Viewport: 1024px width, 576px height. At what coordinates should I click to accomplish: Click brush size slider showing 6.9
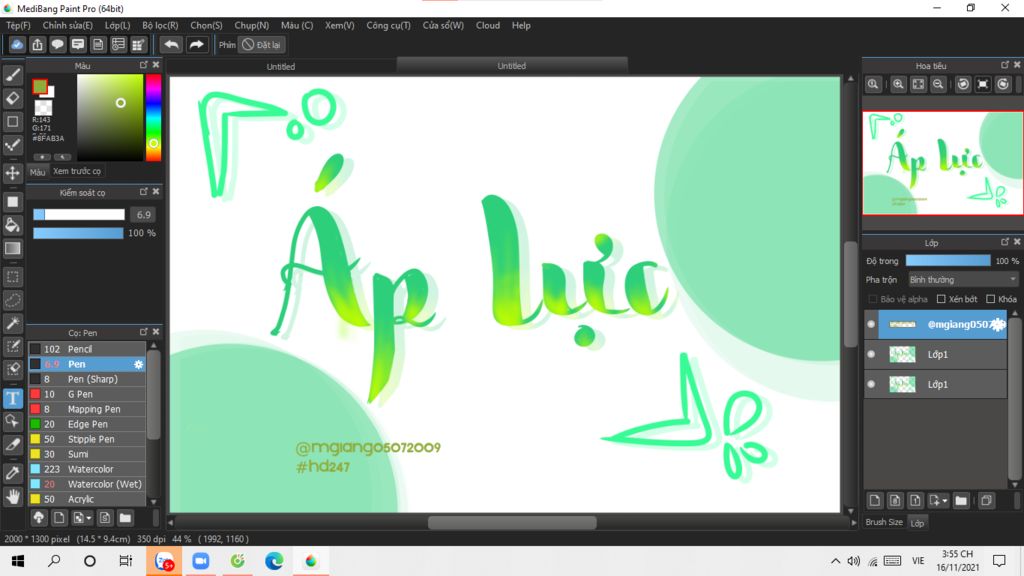tap(79, 214)
